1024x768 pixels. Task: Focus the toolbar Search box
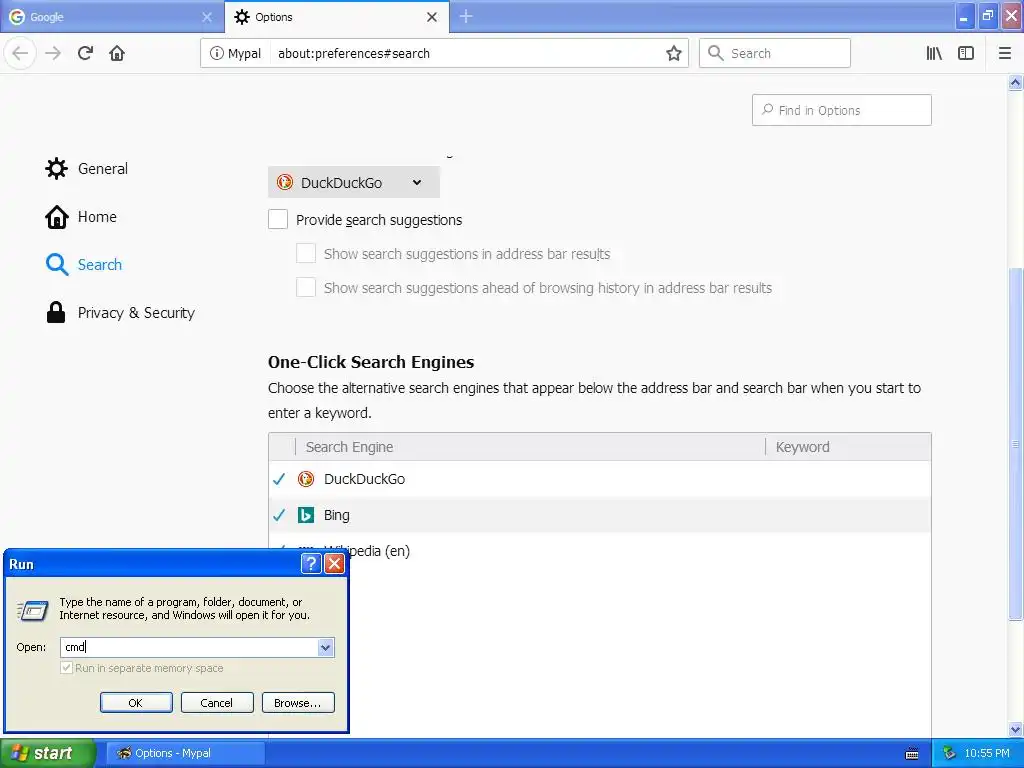point(775,54)
